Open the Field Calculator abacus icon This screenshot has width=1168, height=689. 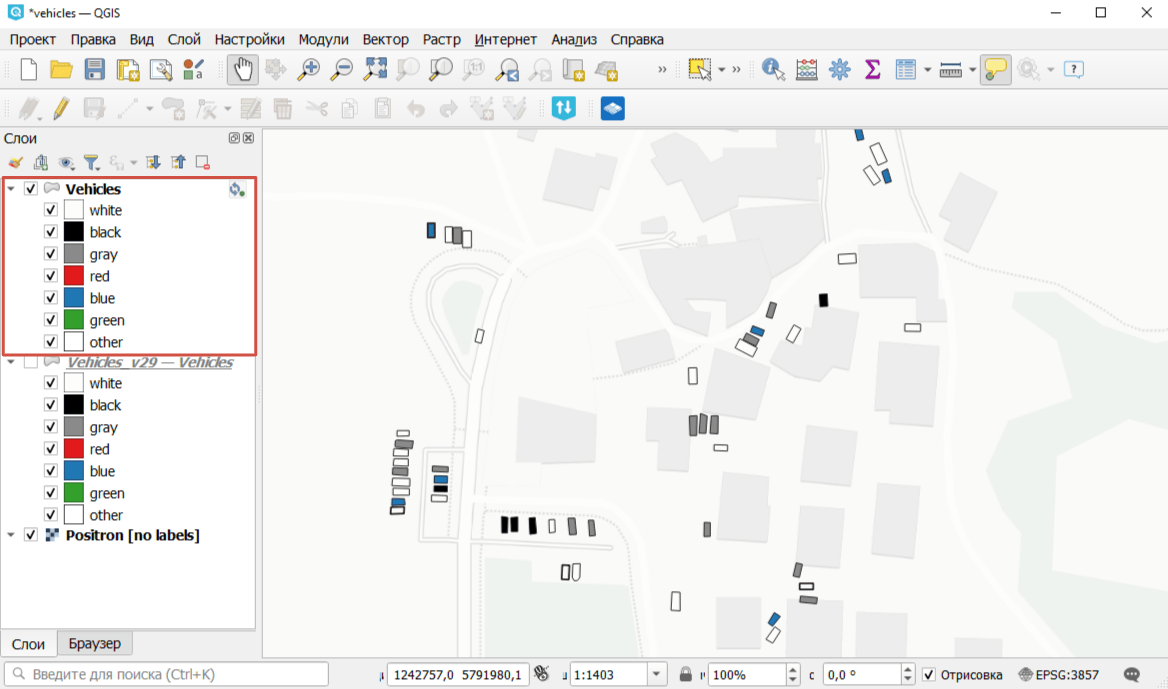tap(806, 69)
